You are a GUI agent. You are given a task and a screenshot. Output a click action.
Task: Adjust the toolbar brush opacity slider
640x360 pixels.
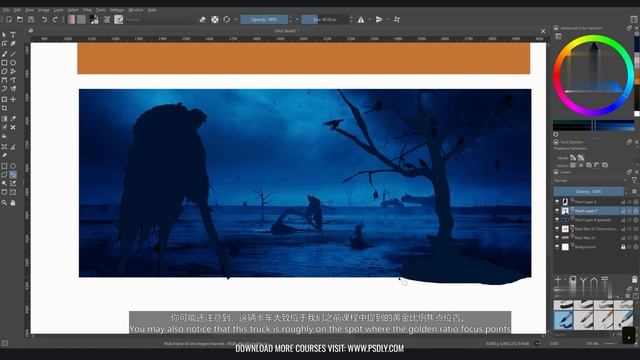click(x=264, y=19)
